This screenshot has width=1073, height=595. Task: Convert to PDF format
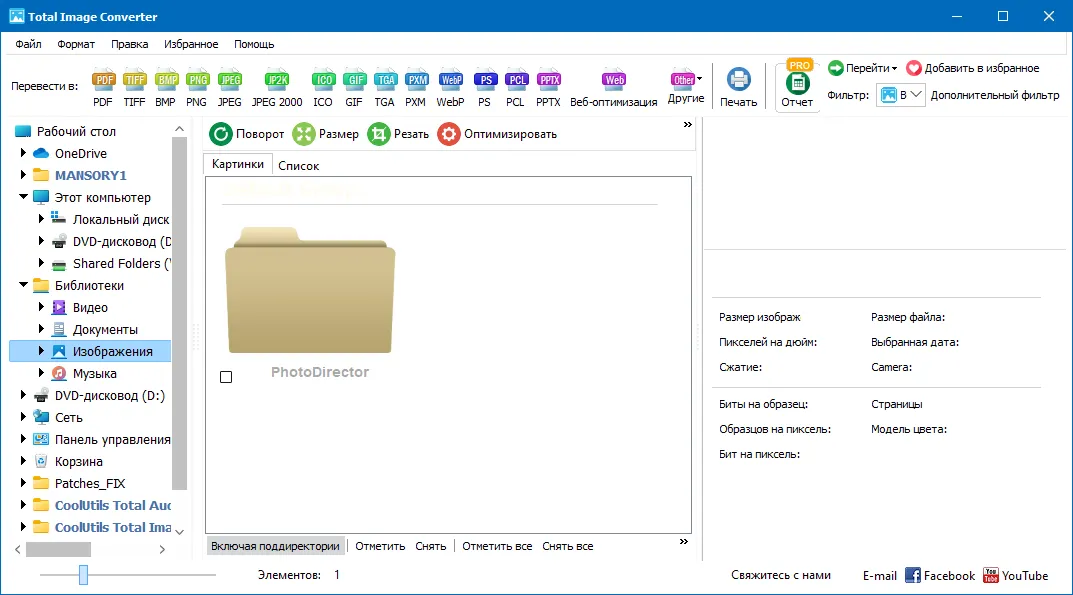coord(103,88)
